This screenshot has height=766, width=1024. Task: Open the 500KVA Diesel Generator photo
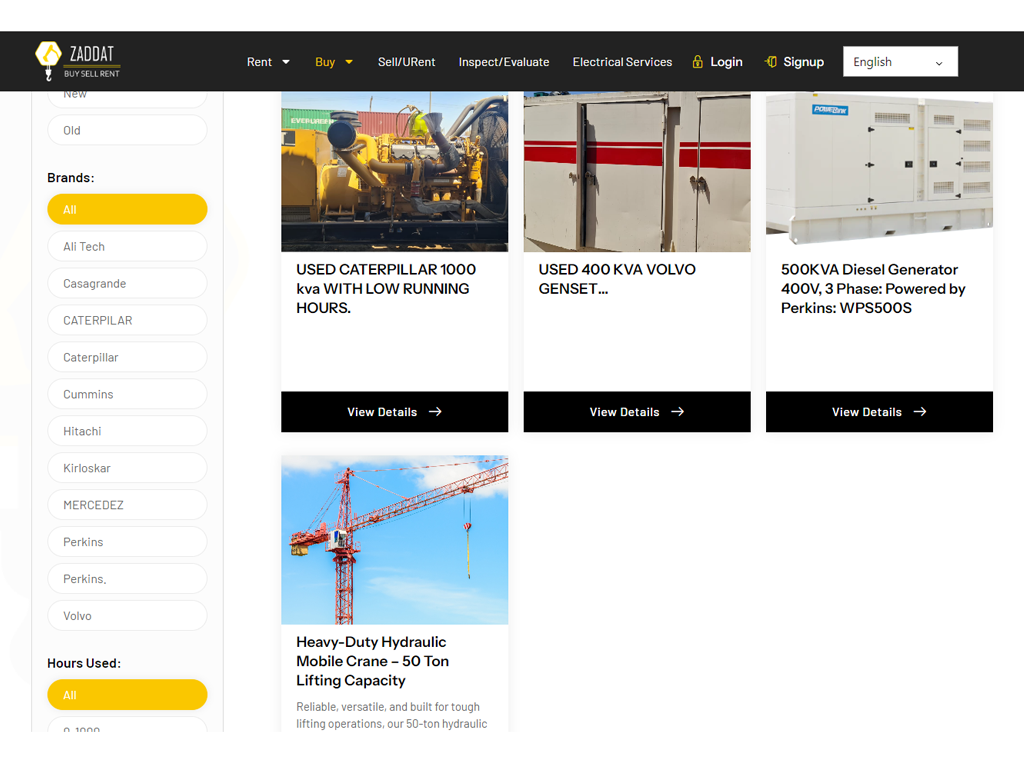click(x=879, y=172)
